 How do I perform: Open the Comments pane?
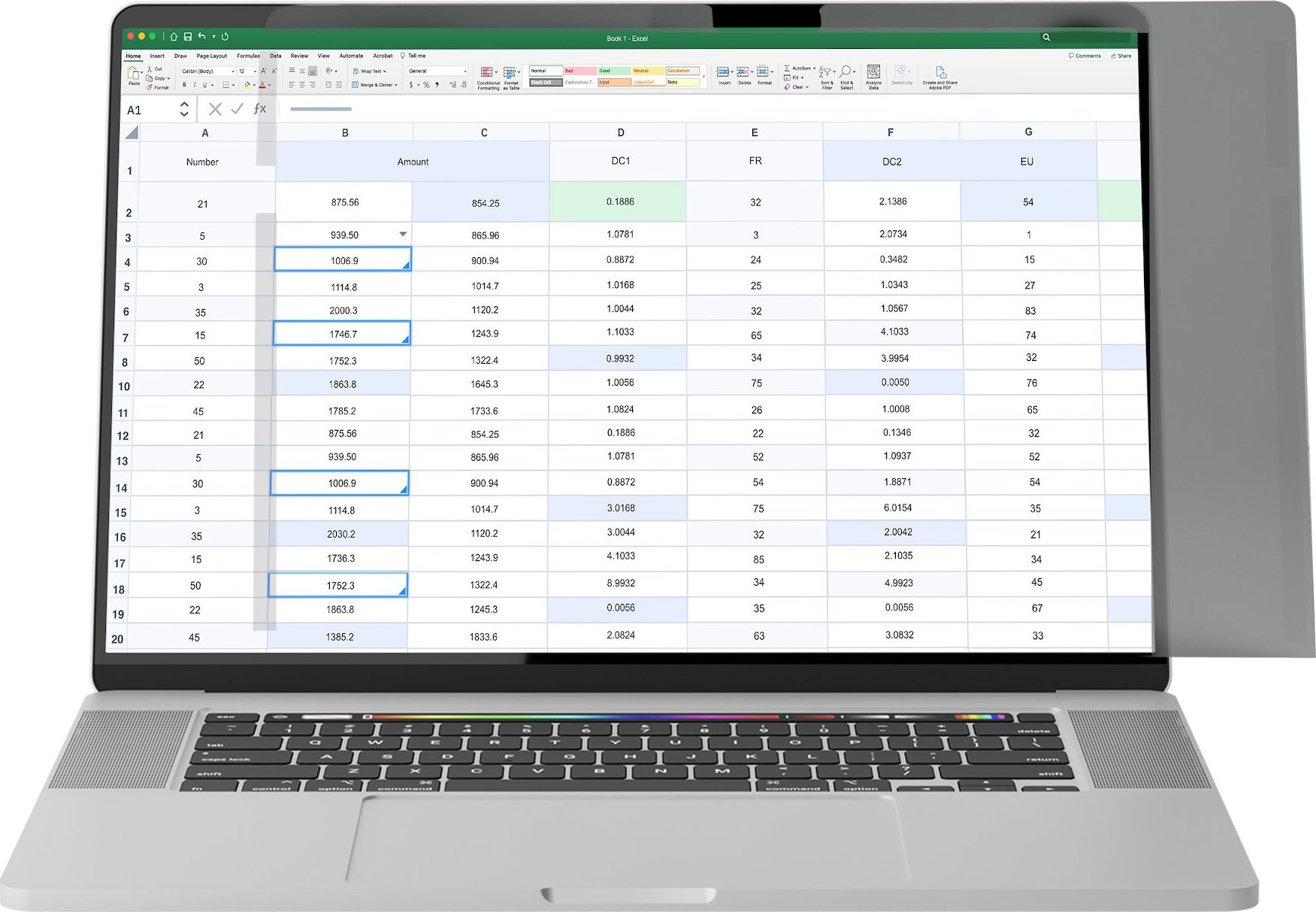[x=1085, y=56]
